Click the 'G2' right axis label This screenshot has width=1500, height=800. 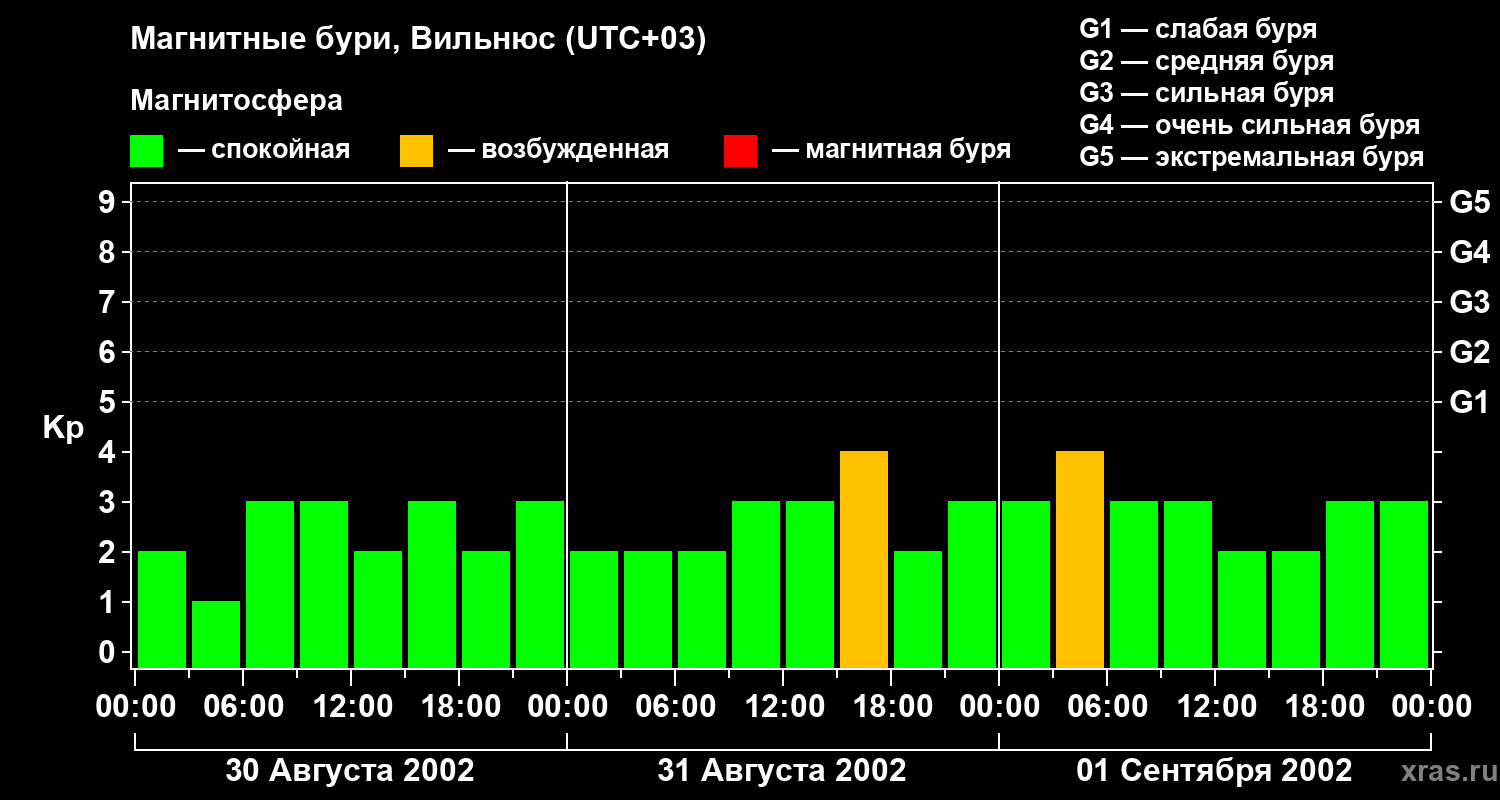click(1469, 352)
